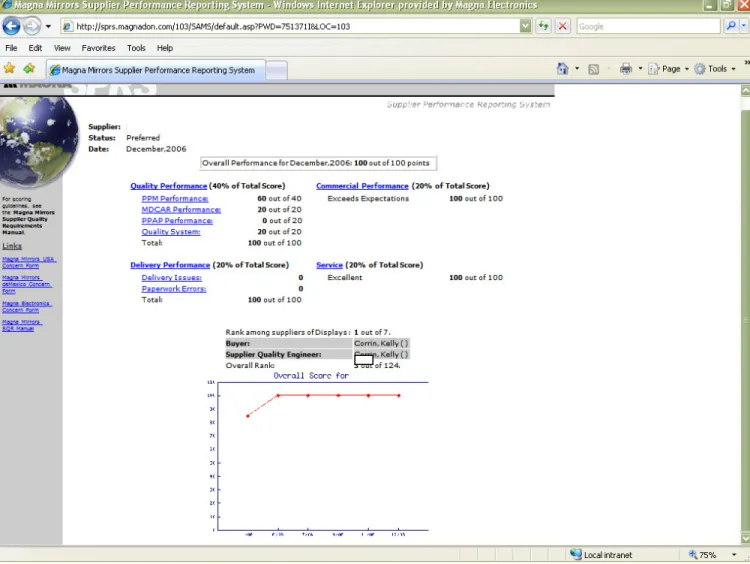Open the Quality System link

pos(171,232)
